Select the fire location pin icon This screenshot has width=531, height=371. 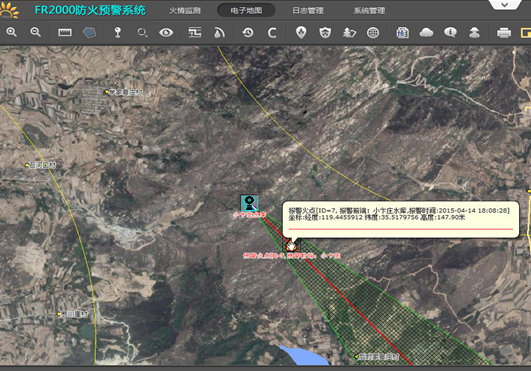click(301, 32)
